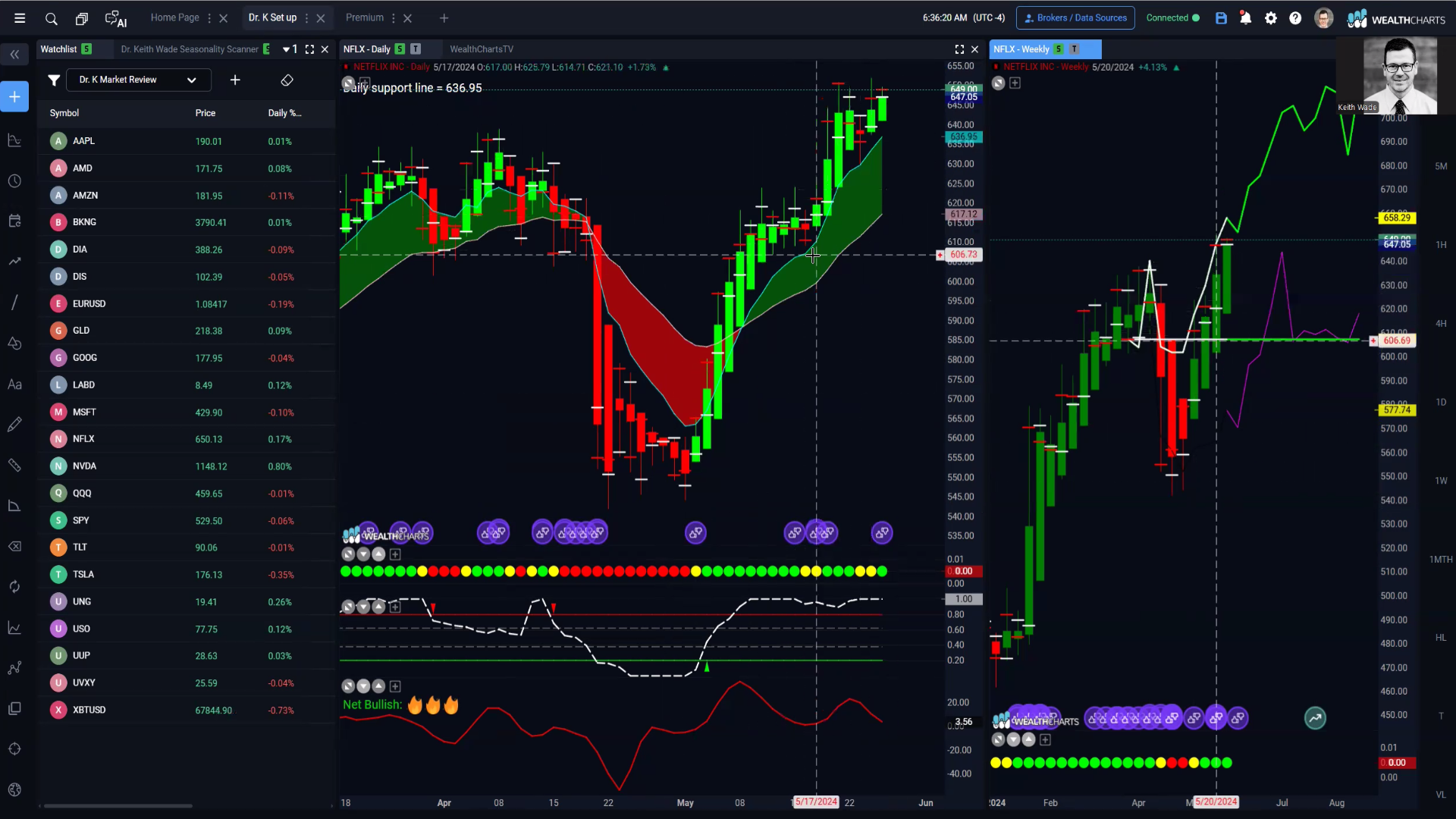Hide the daily chart main indicator via slashed-circle

(348, 83)
